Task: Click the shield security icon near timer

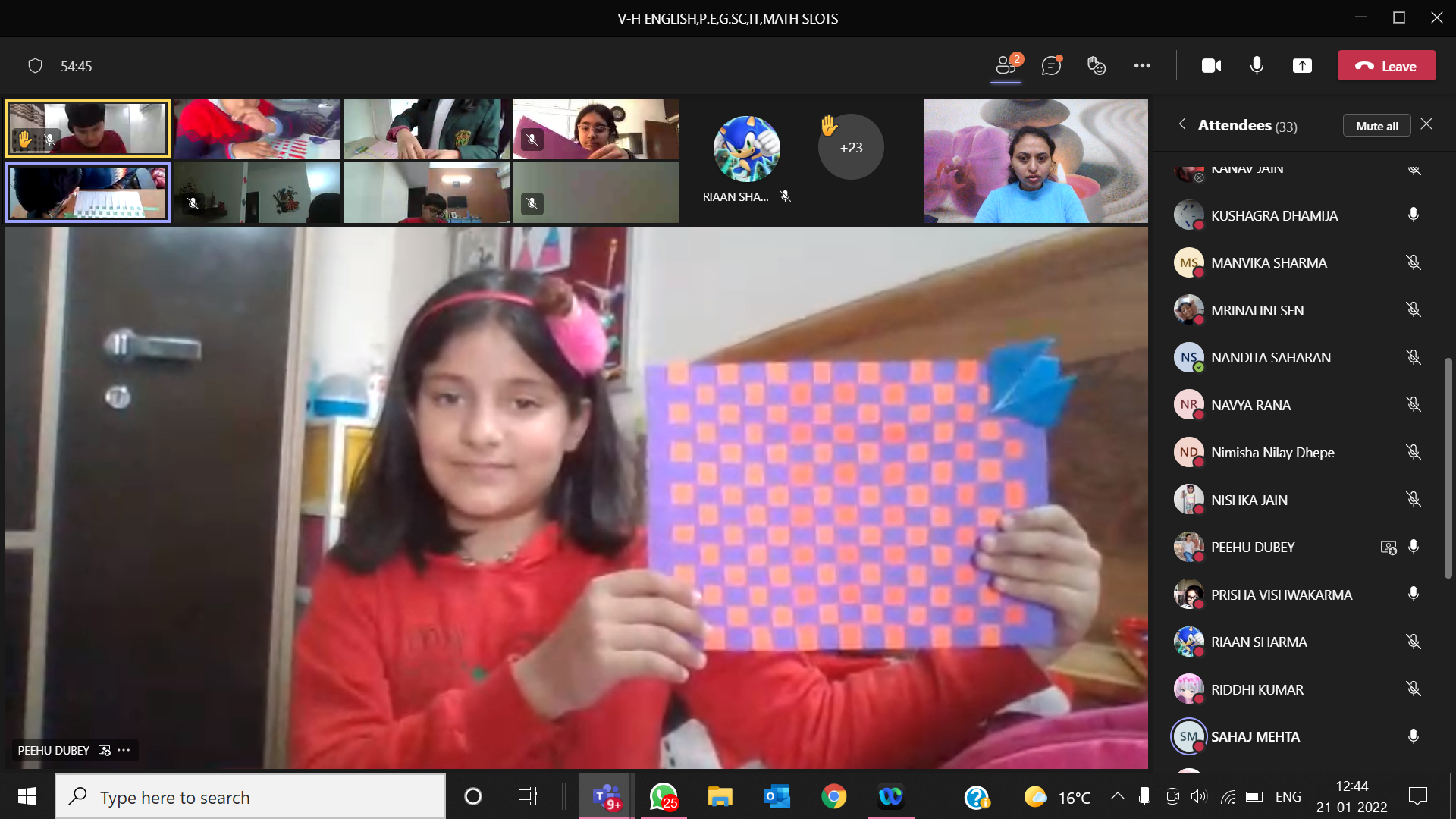Action: (x=35, y=66)
